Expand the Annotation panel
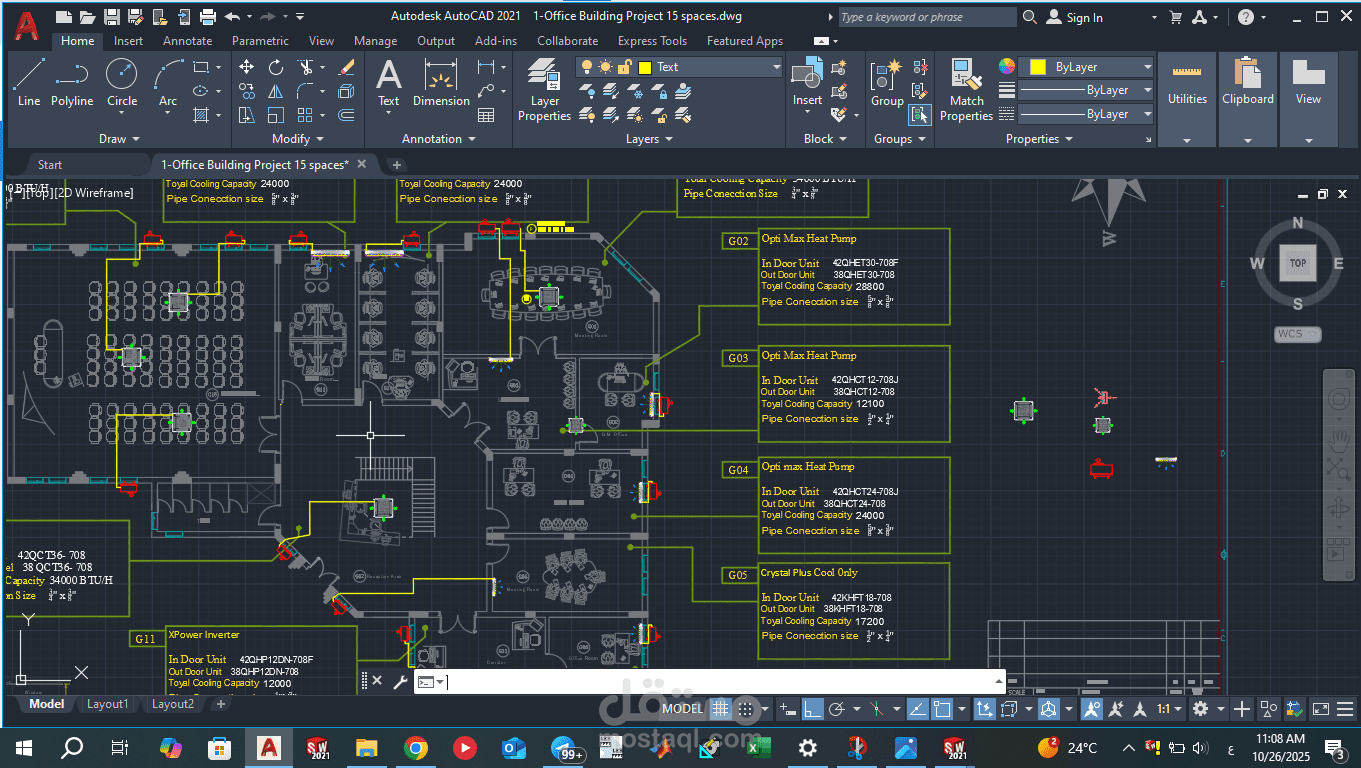1361x768 pixels. 438,139
